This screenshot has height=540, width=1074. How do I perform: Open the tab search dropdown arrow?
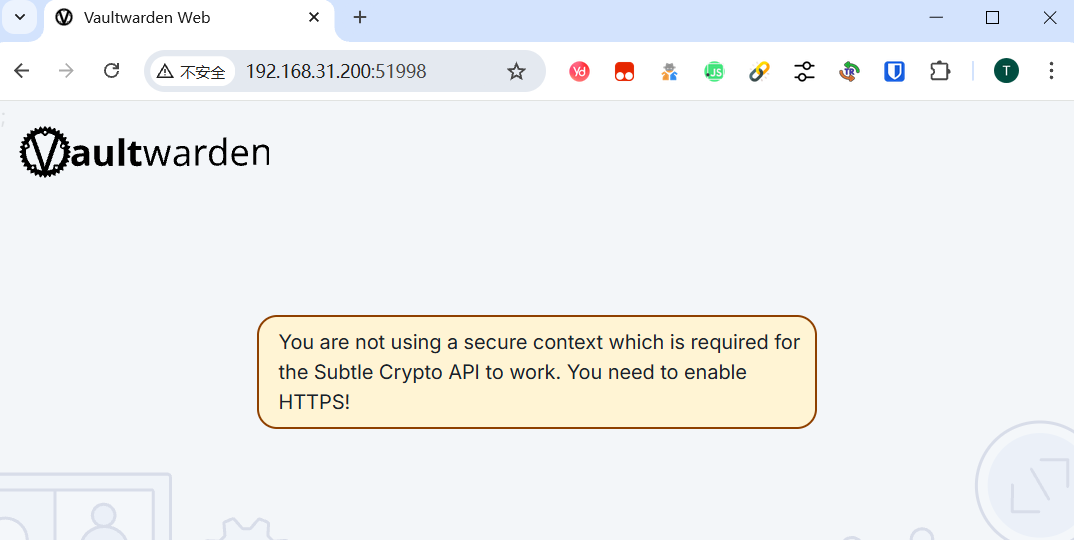19,17
